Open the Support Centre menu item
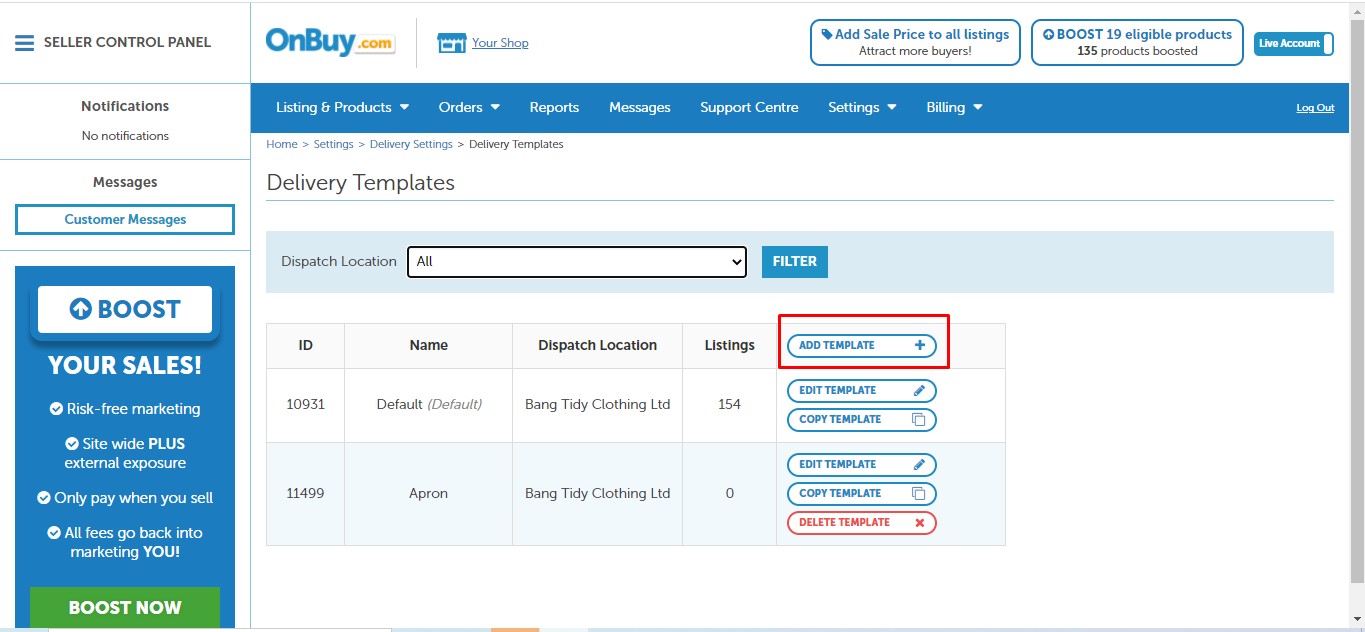Image resolution: width=1365 pixels, height=632 pixels. tap(749, 107)
